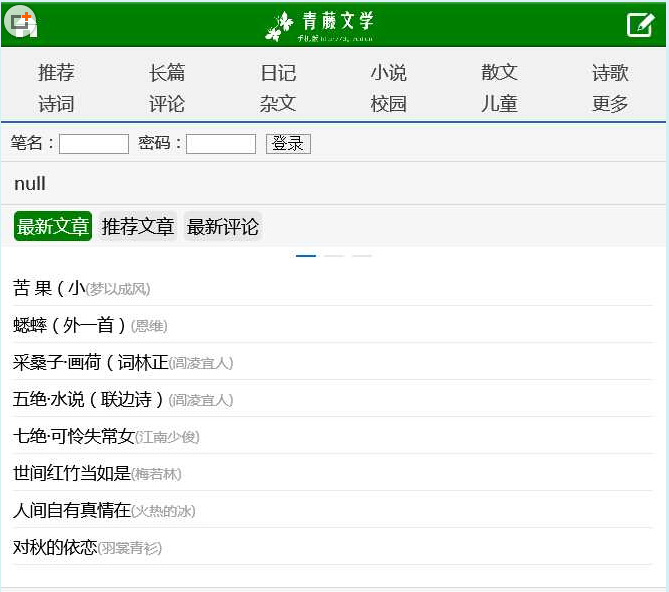Screen dimensions: 669x592
Task: Open the 杂文 category
Action: pyautogui.click(x=278, y=104)
